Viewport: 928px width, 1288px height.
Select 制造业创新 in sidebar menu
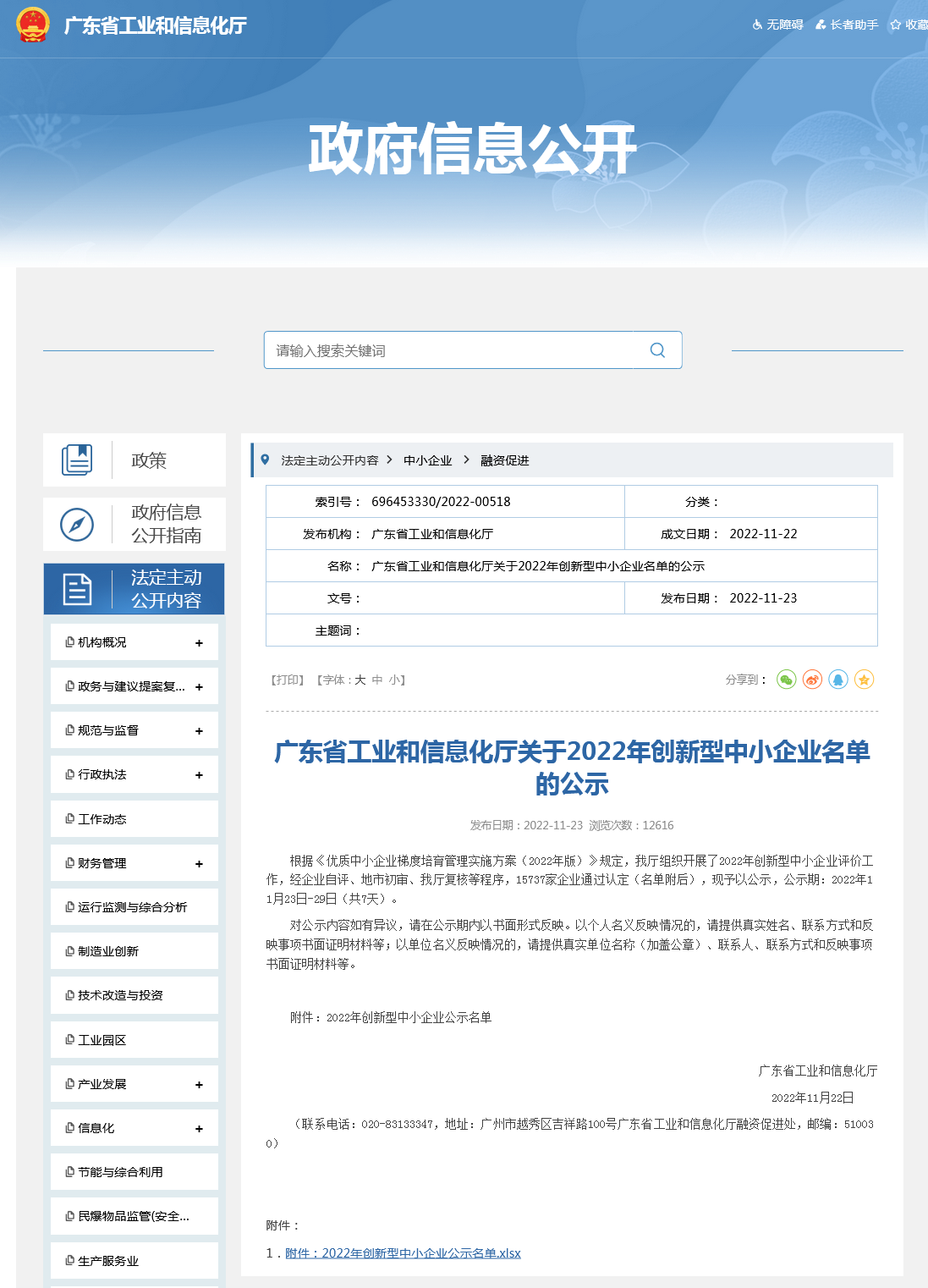pos(108,951)
